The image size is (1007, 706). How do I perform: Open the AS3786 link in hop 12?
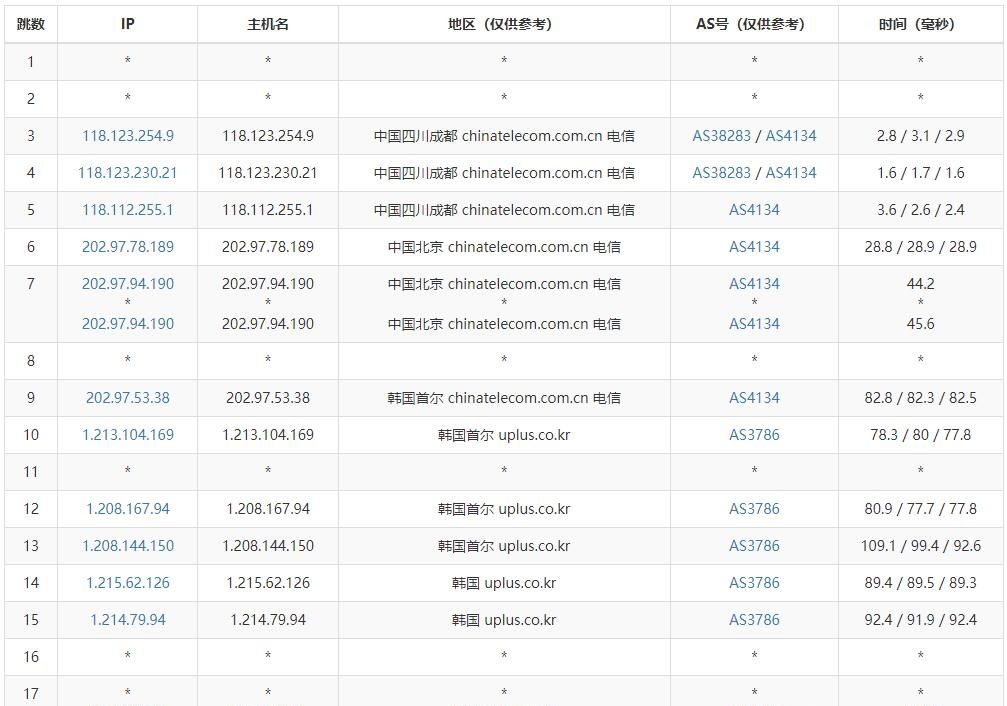(754, 509)
